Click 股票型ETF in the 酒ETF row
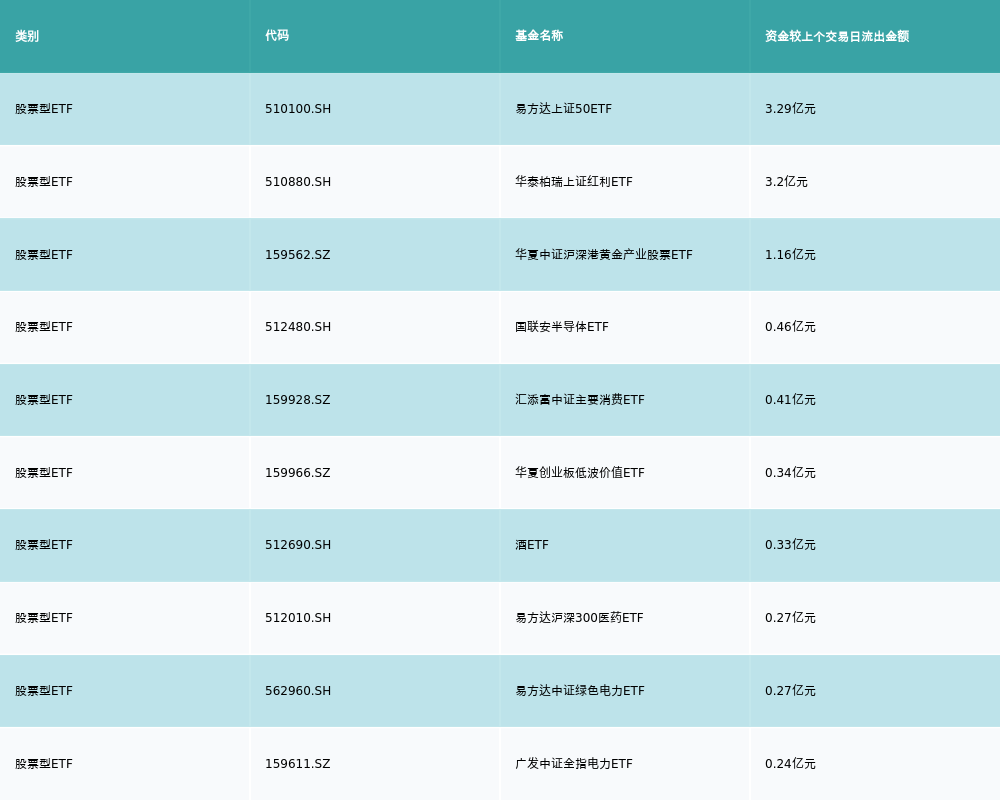Screen dimensions: 1000x800 coord(44,545)
